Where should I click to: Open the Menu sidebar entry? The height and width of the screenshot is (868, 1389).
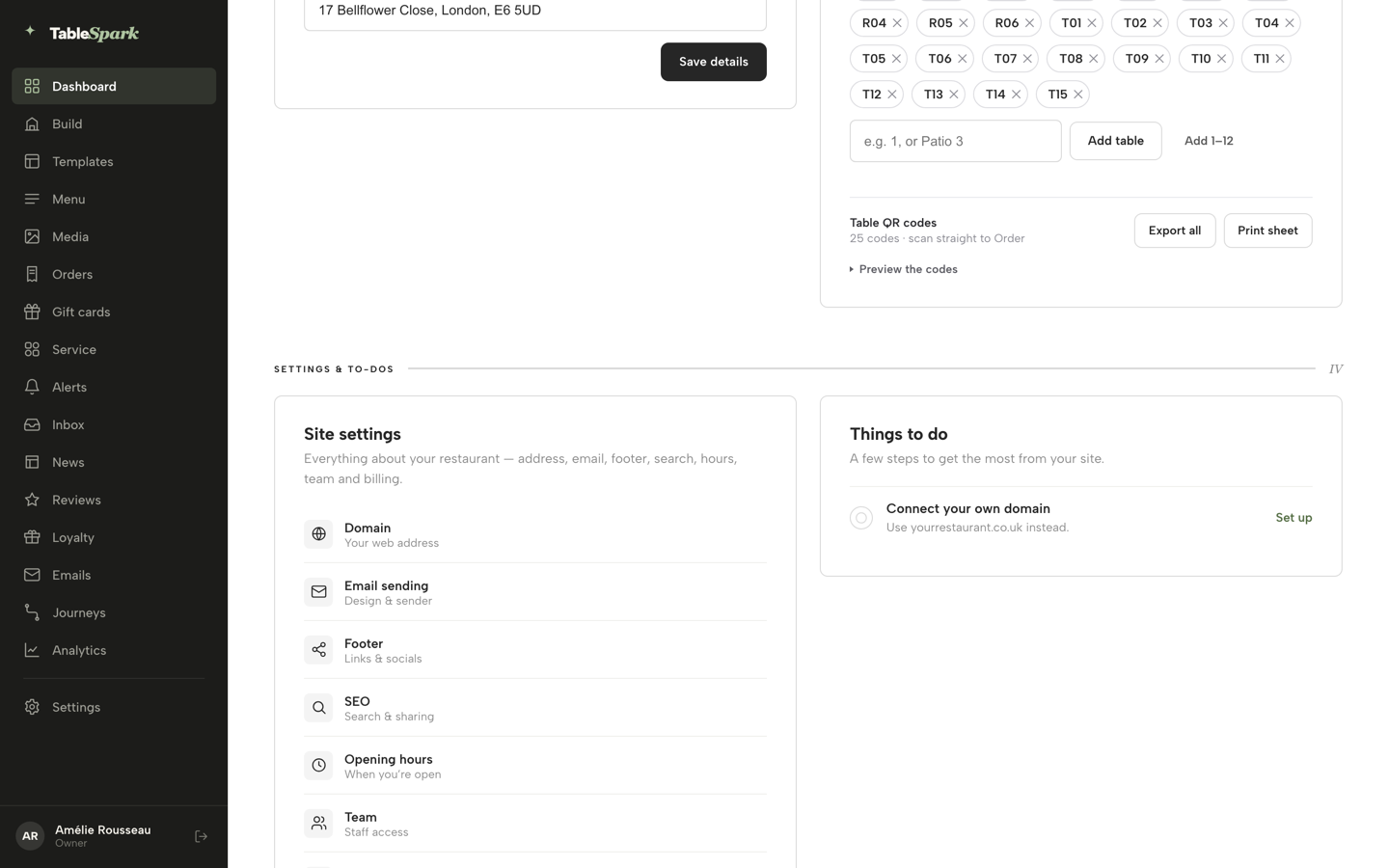114,199
